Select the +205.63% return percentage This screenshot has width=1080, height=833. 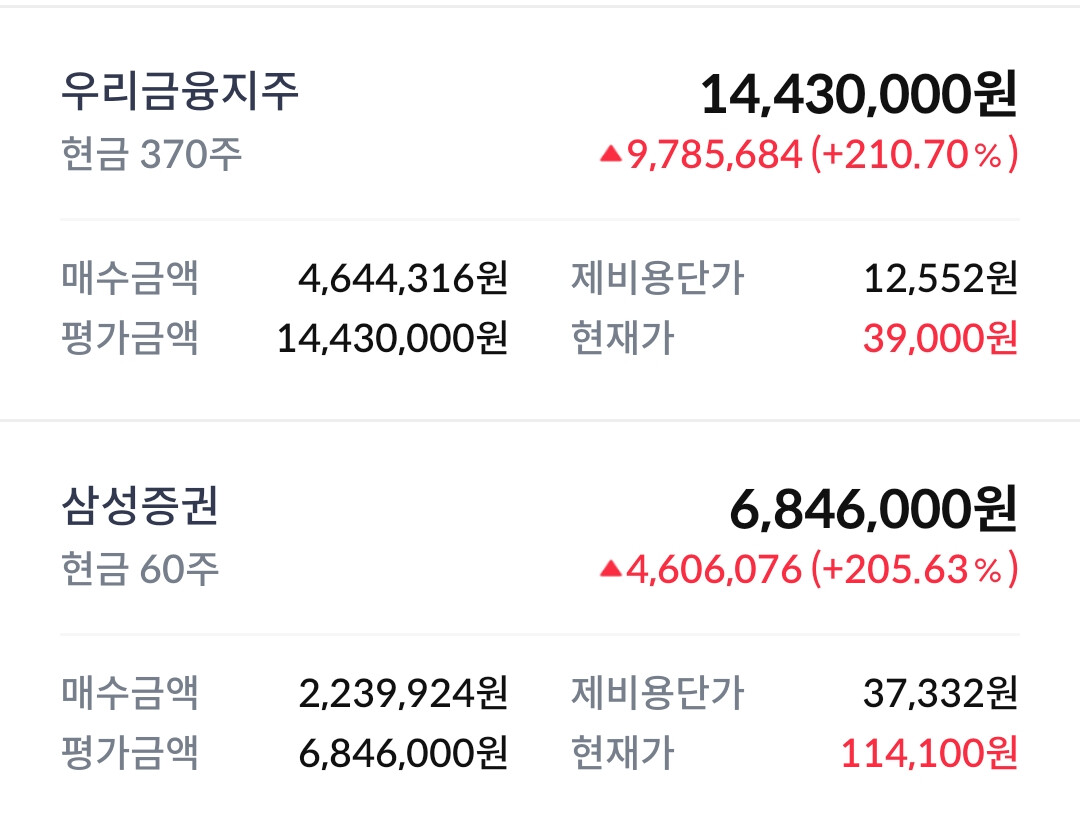(915, 569)
